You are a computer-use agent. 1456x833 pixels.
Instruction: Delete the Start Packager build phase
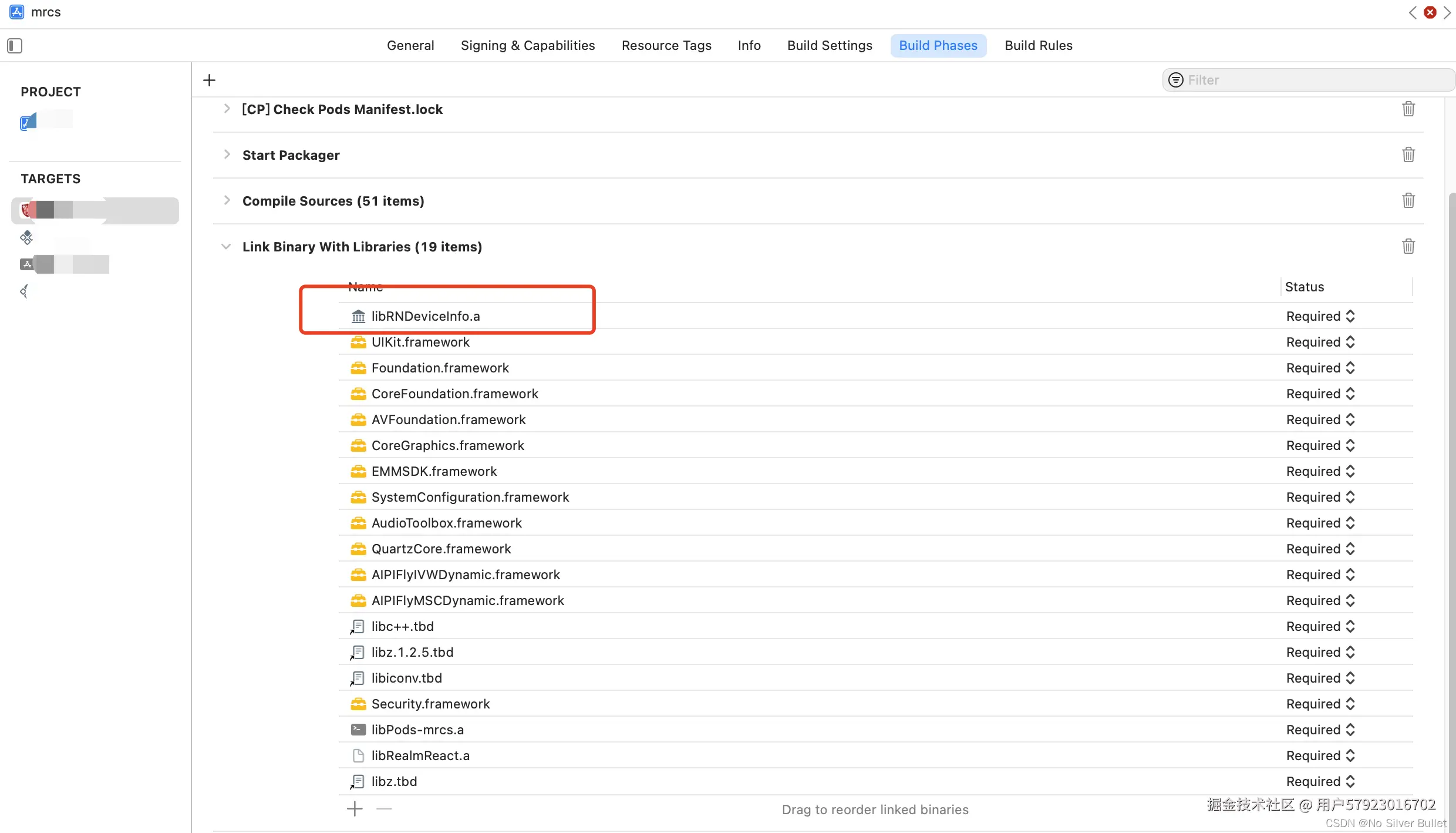(x=1408, y=155)
